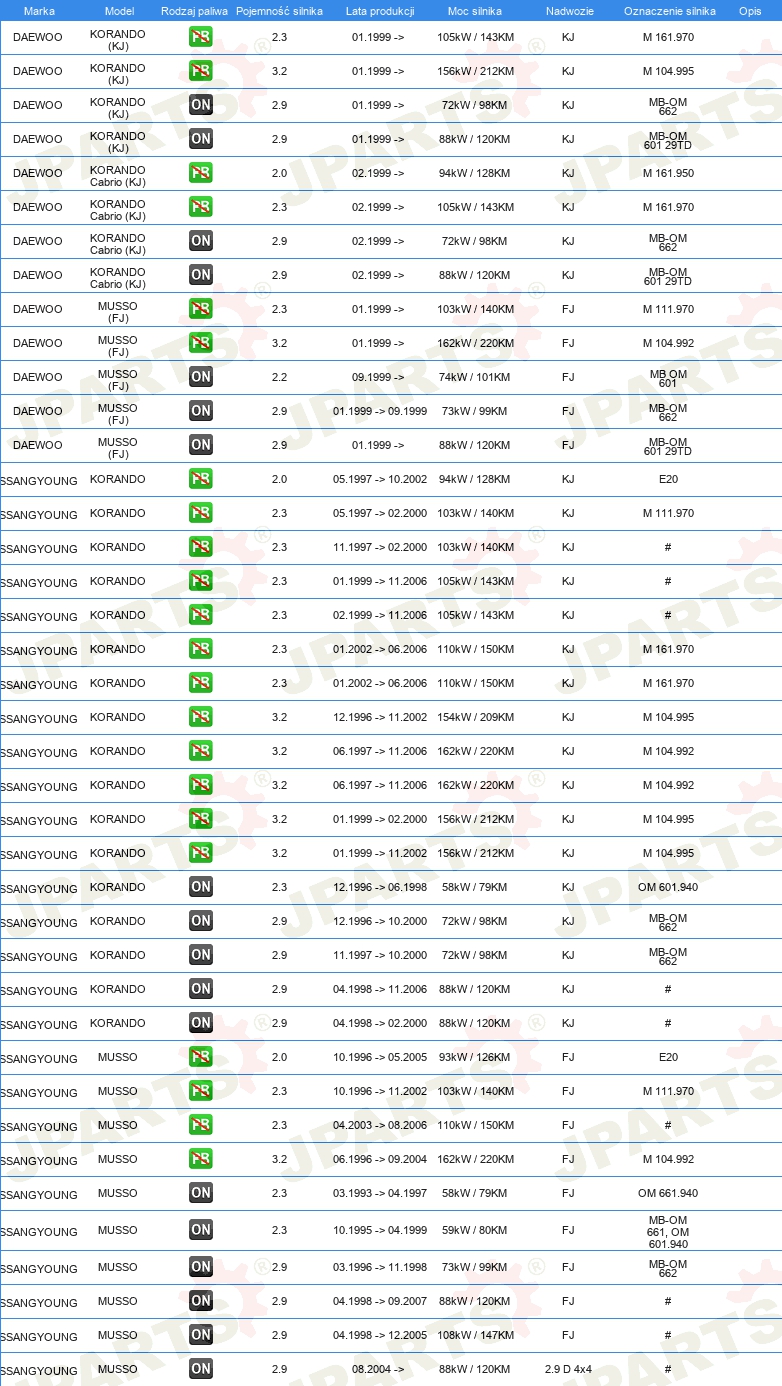Viewport: 782px width, 1386px height.
Task: Click the '08.2004 ->' production date
Action: point(378,1369)
